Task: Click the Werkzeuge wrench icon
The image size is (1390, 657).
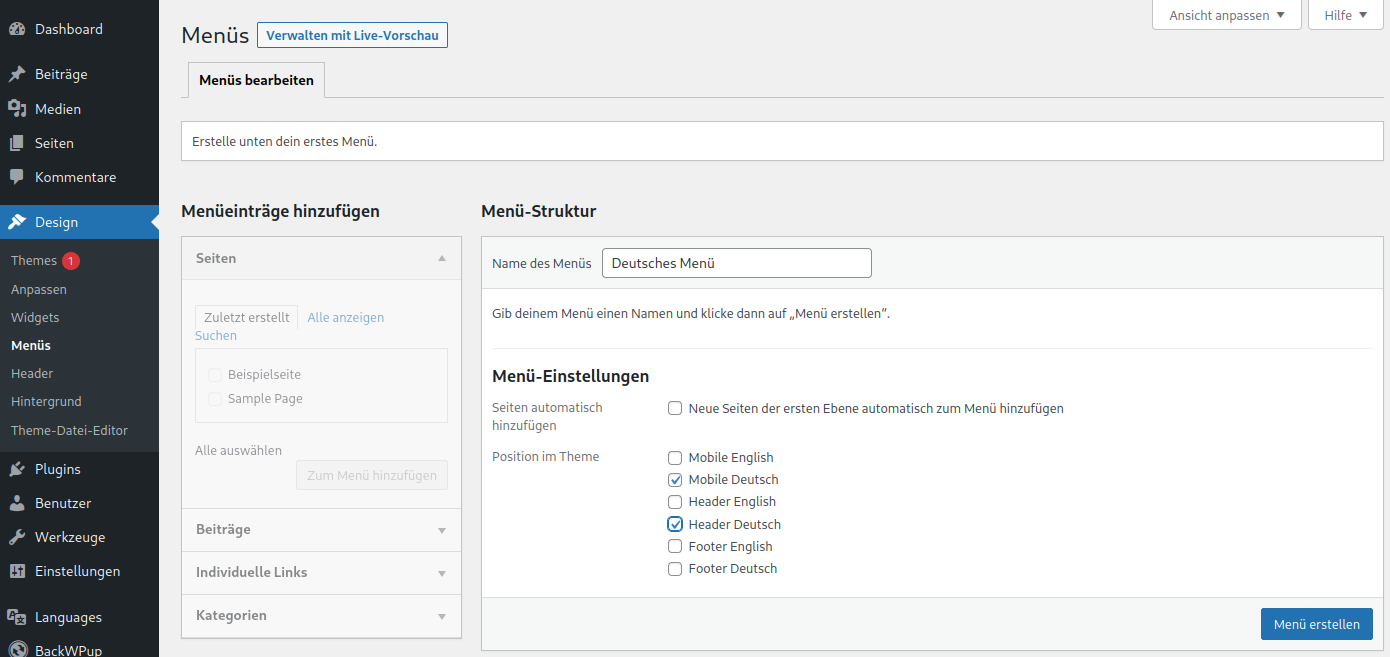Action: click(x=17, y=537)
